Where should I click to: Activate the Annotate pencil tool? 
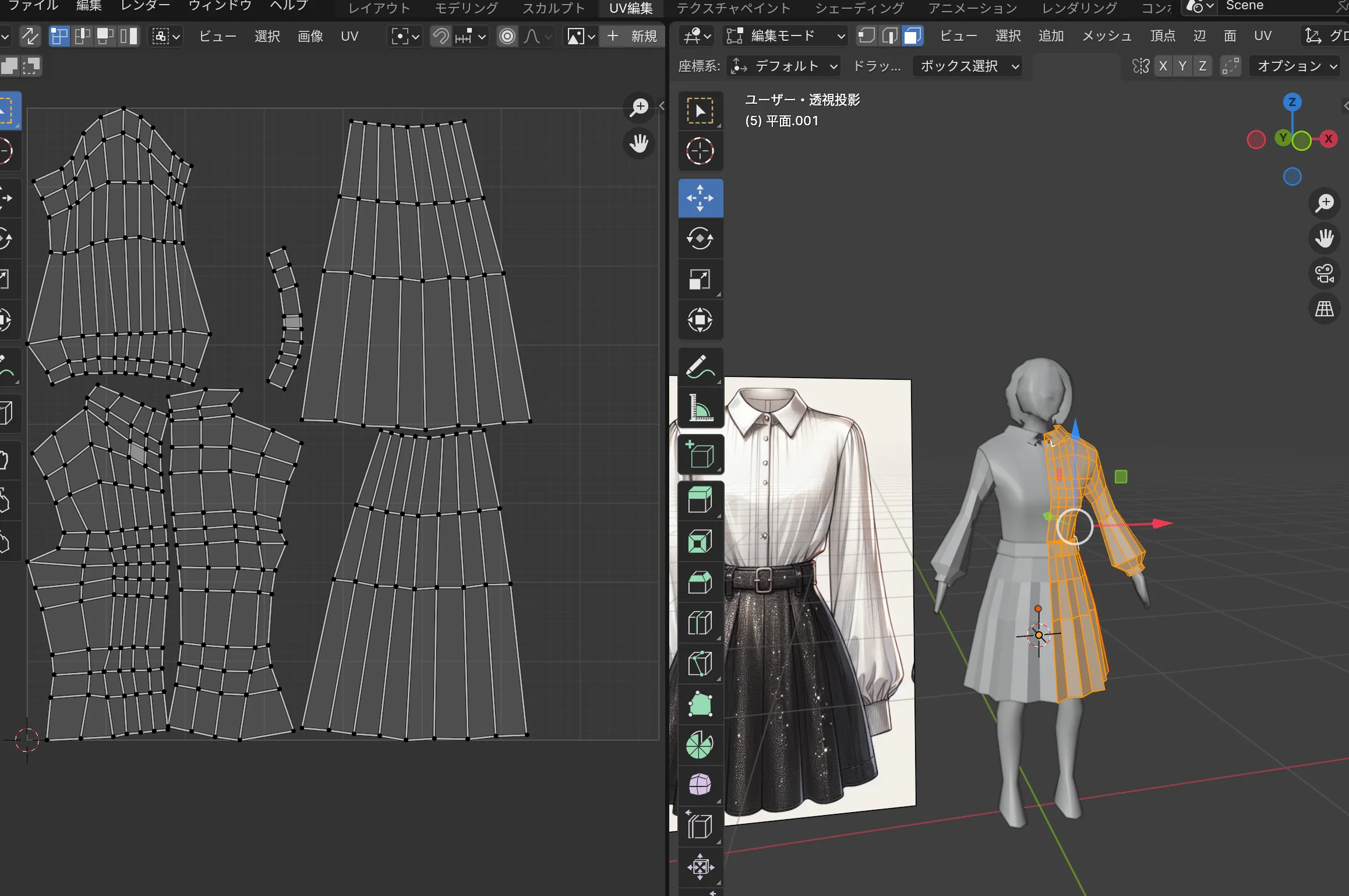point(700,366)
